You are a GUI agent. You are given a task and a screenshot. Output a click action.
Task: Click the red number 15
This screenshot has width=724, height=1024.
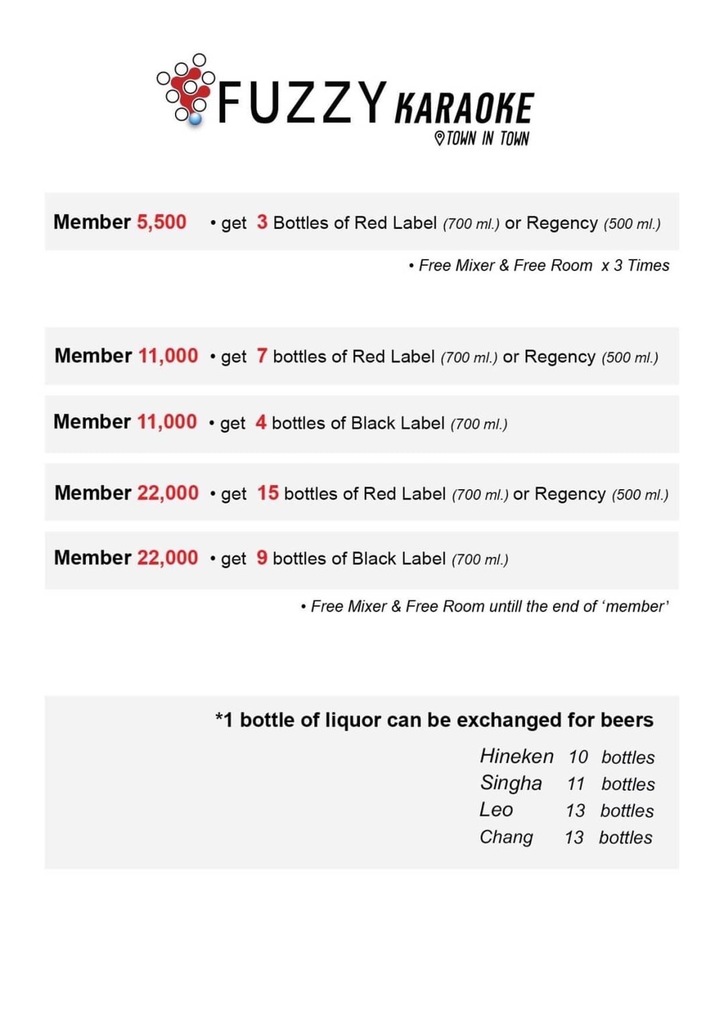tap(267, 493)
